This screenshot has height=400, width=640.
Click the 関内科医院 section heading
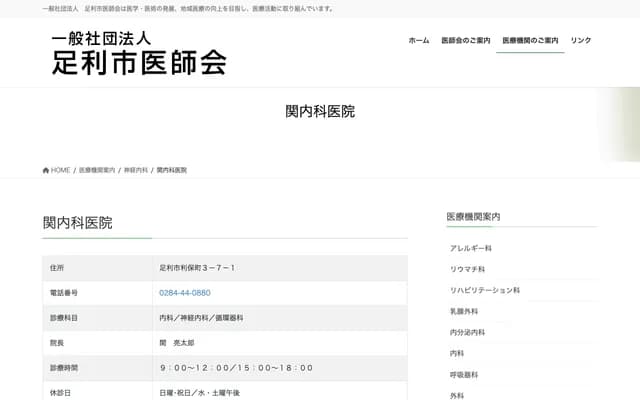pyautogui.click(x=78, y=222)
